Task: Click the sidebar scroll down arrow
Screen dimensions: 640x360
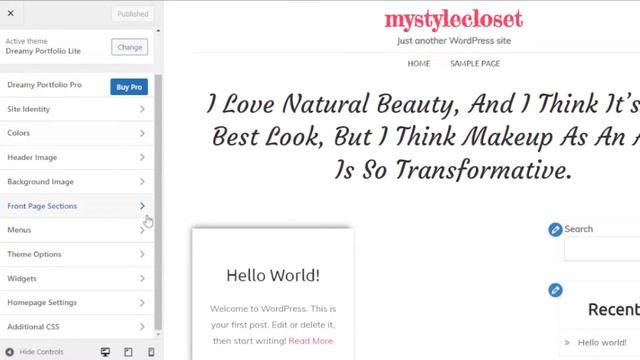Action: 158,335
